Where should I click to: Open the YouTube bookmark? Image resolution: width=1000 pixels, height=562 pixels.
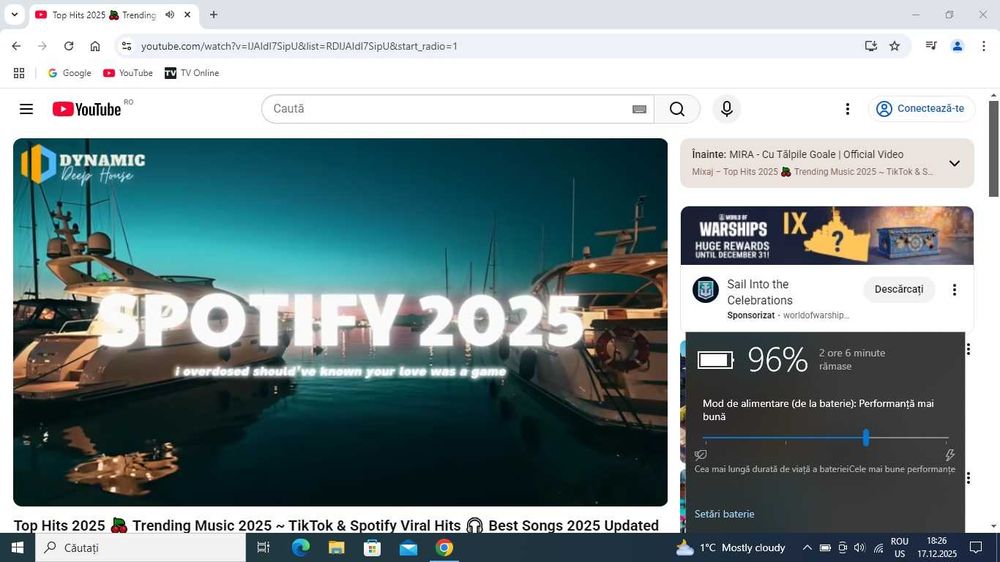point(128,73)
